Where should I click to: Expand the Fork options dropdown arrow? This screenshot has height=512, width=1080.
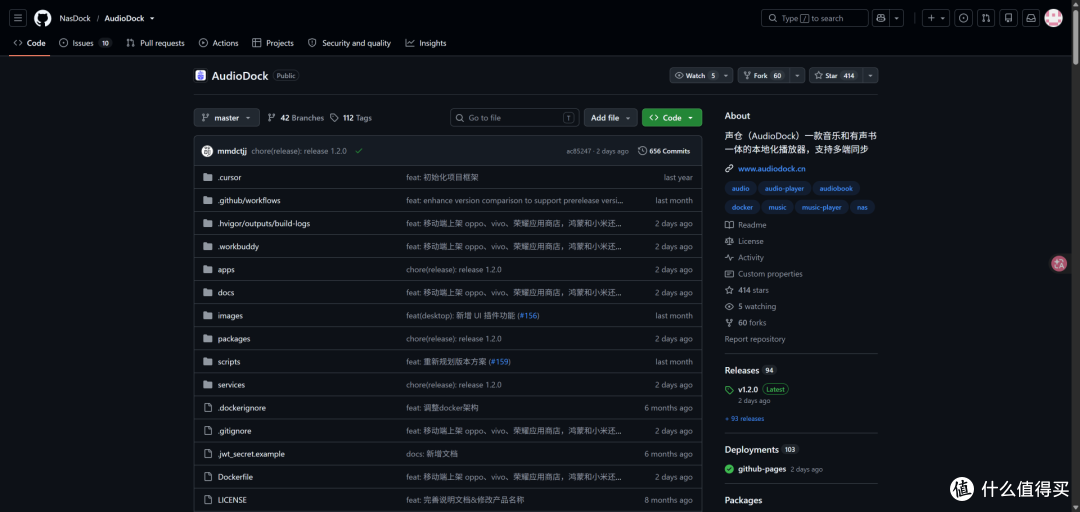tap(798, 76)
